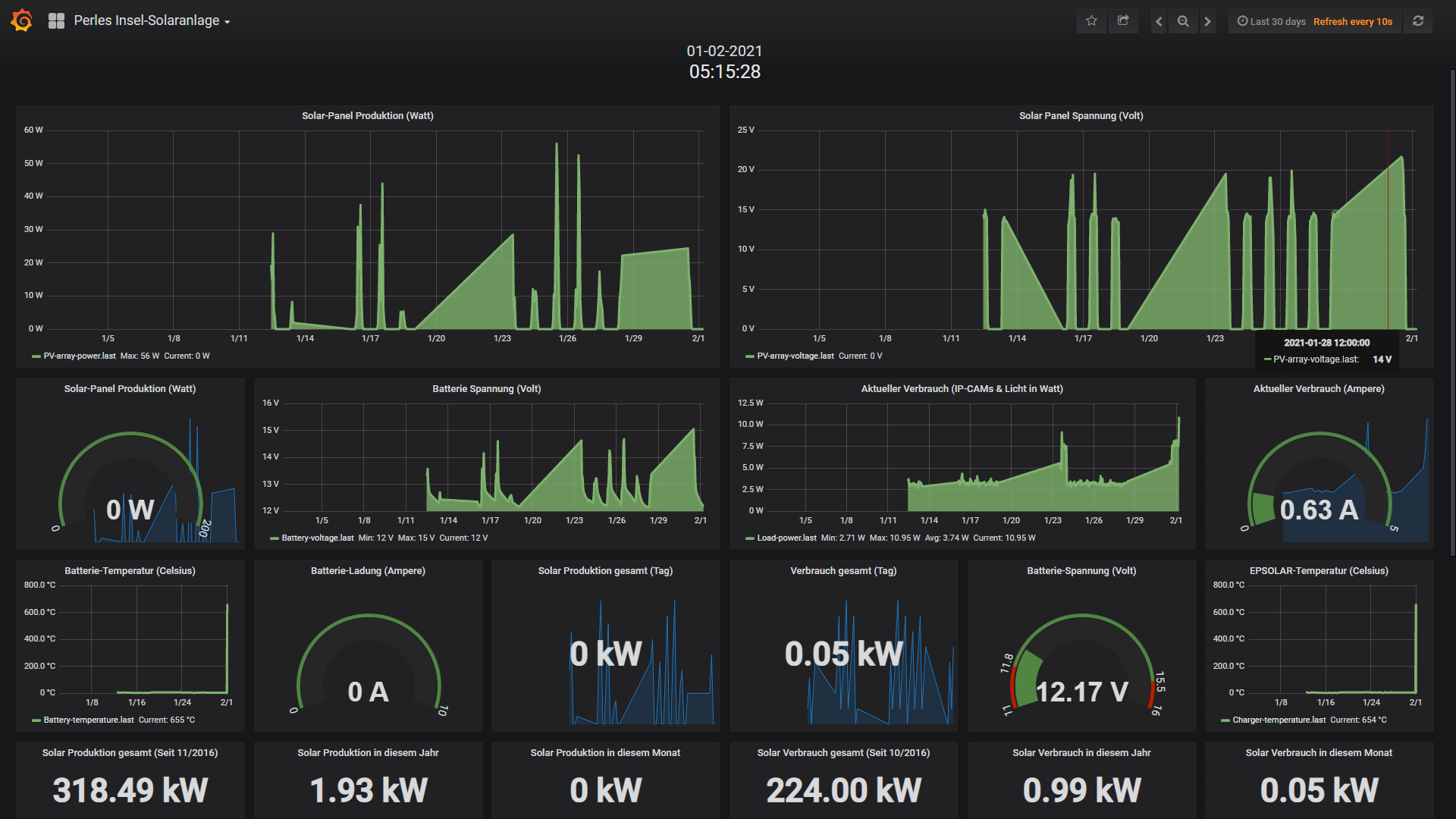Shift time range back with left arrow
This screenshot has height=819, width=1456.
(x=1159, y=21)
